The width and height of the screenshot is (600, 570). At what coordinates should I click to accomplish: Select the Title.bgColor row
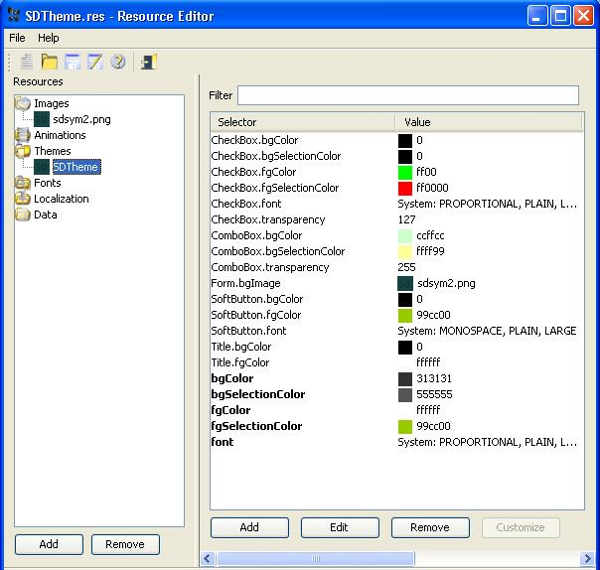click(397, 347)
